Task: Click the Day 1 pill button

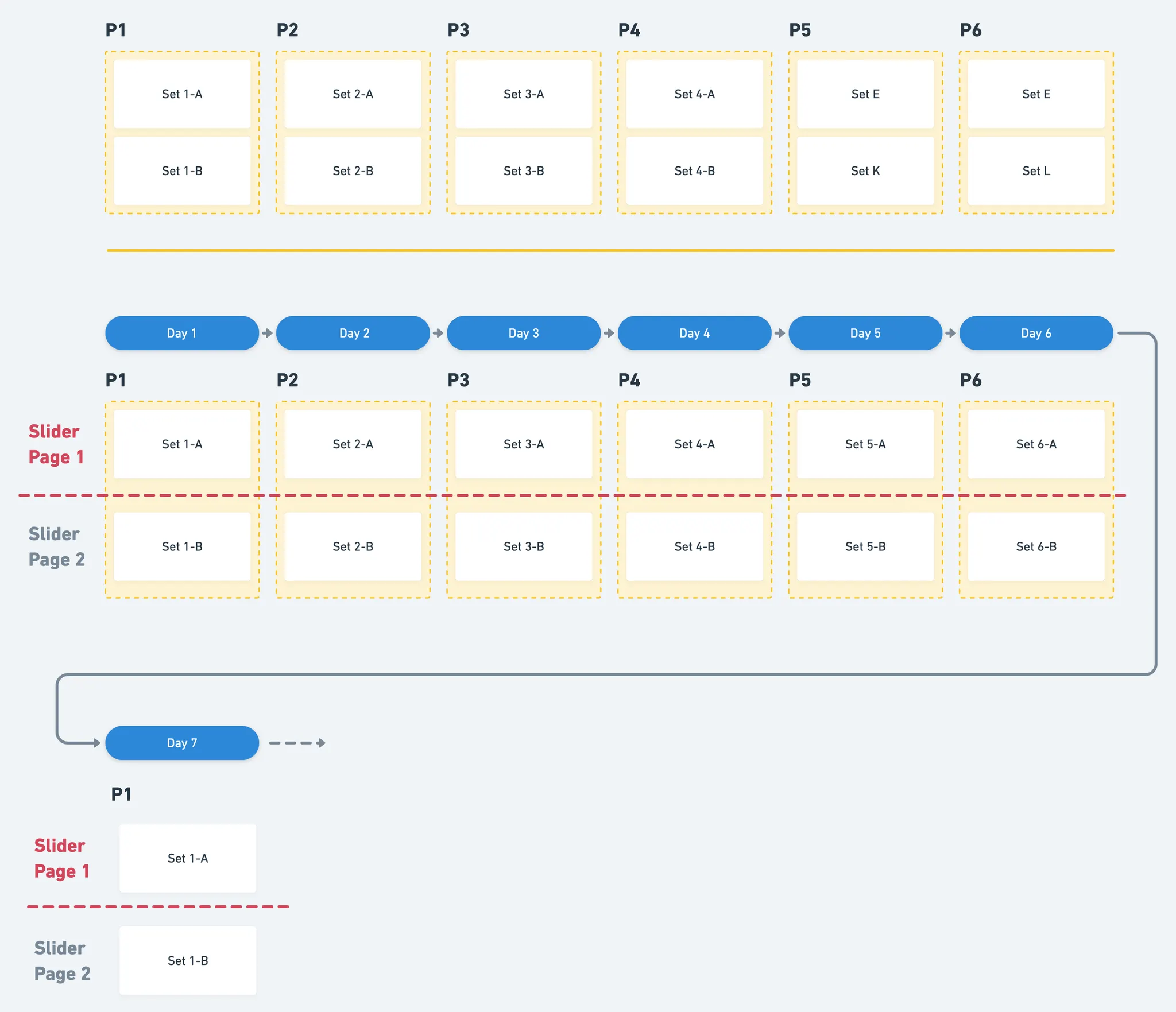Action: [181, 333]
